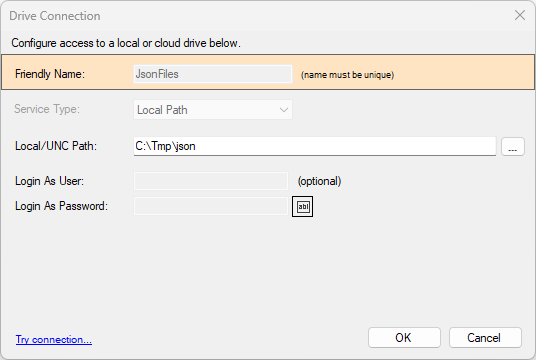536x360 pixels.
Task: Click the Try connection link
Action: 54,339
